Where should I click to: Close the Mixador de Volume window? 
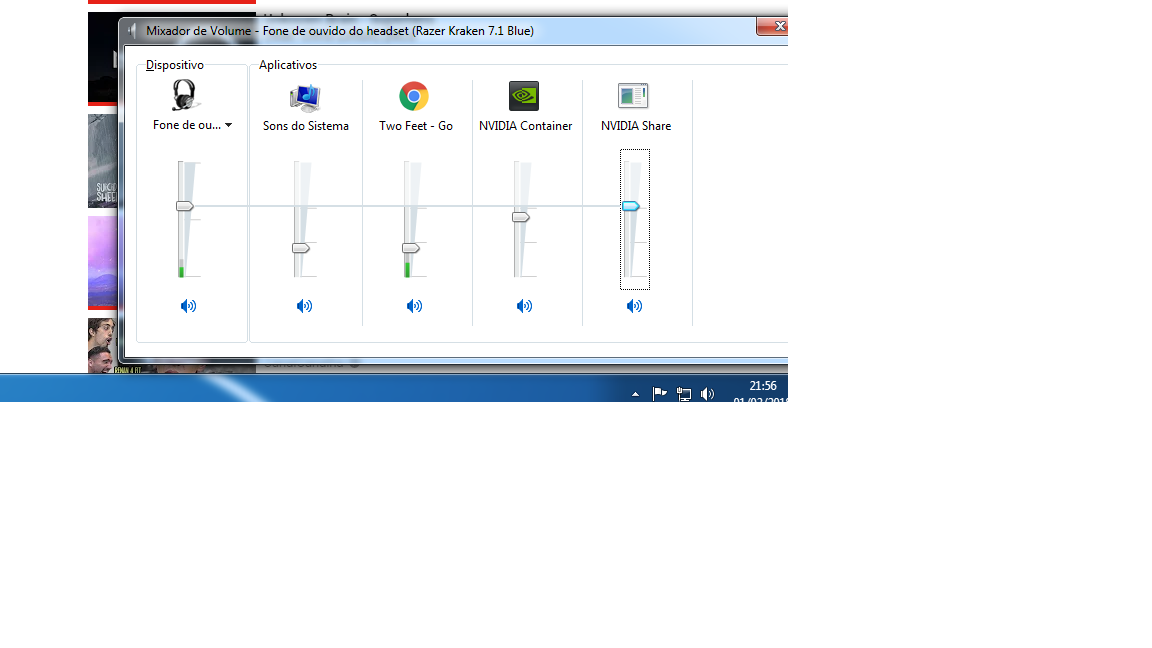tap(772, 26)
